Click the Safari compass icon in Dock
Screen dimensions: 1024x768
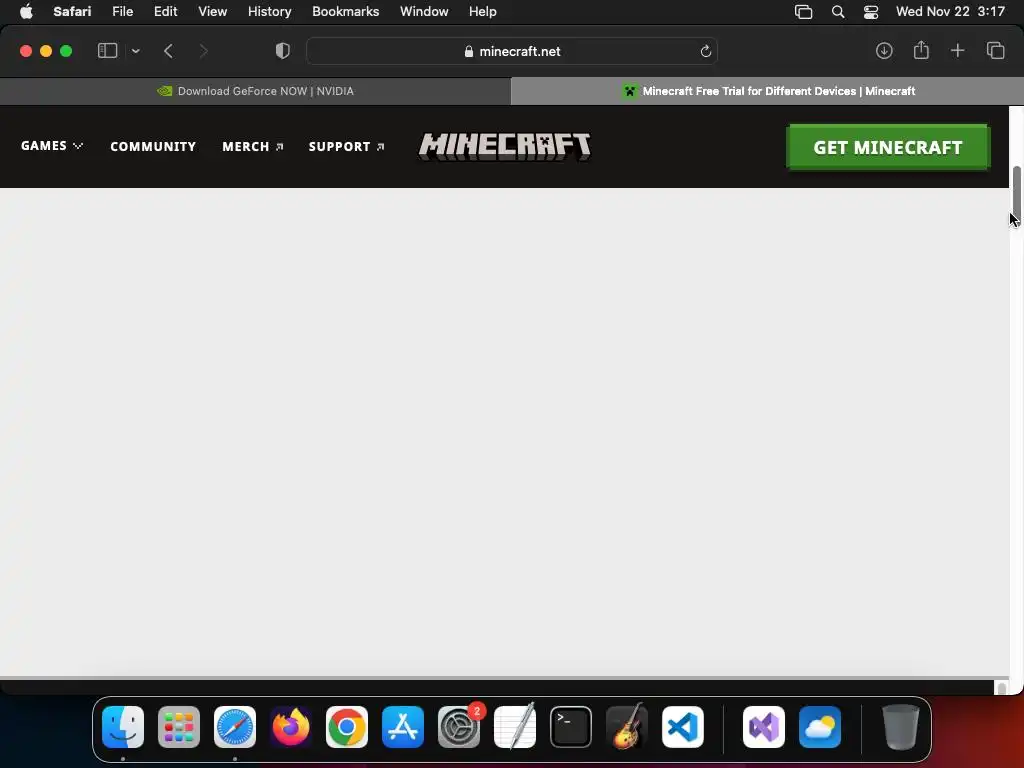click(x=235, y=727)
